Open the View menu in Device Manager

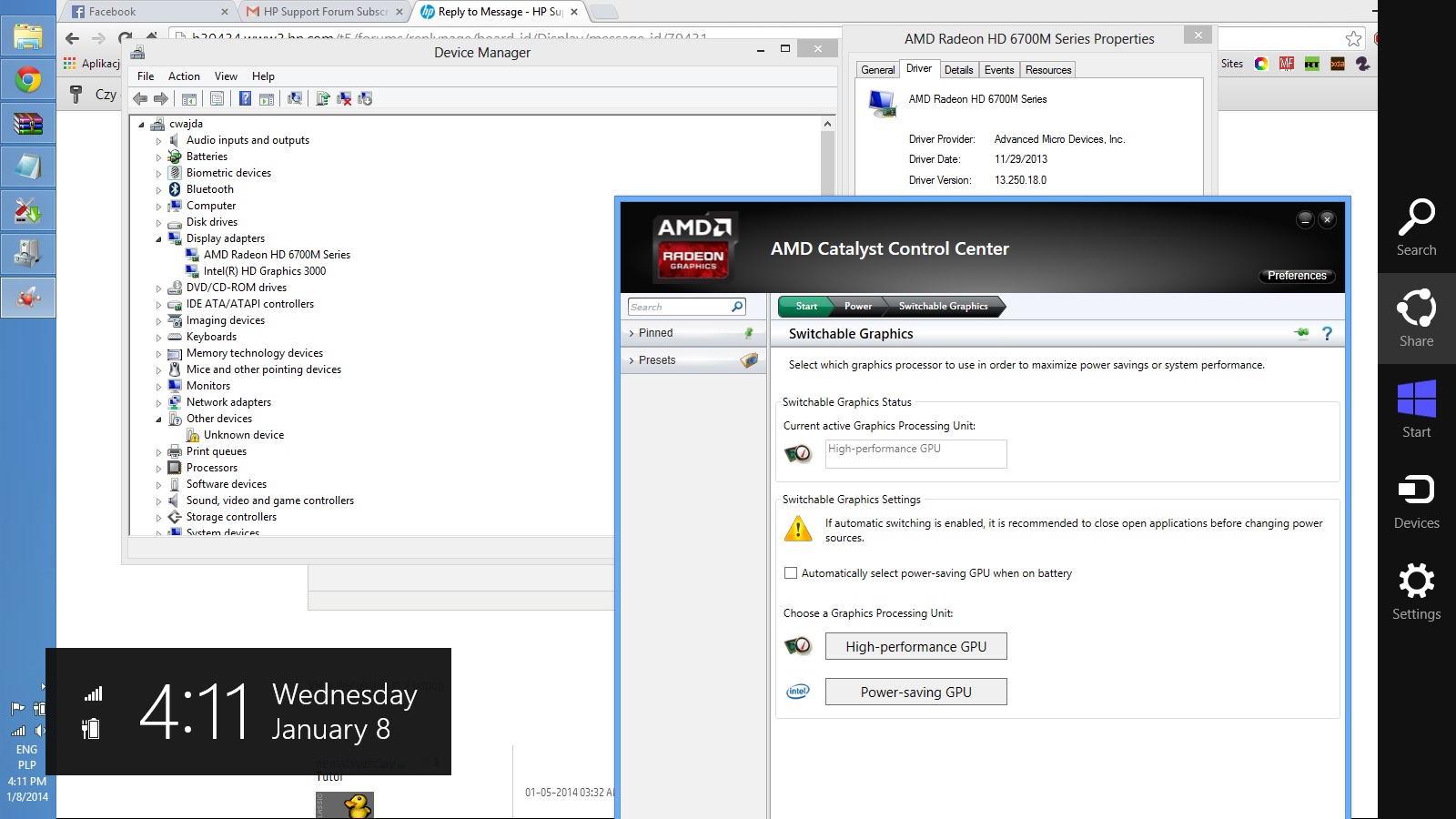pyautogui.click(x=226, y=76)
